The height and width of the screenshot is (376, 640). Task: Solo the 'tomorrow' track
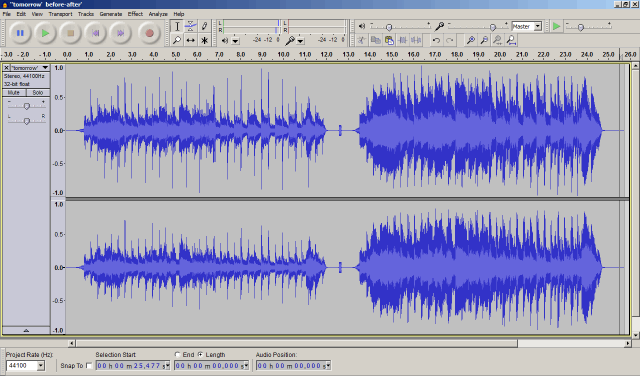coord(38,93)
